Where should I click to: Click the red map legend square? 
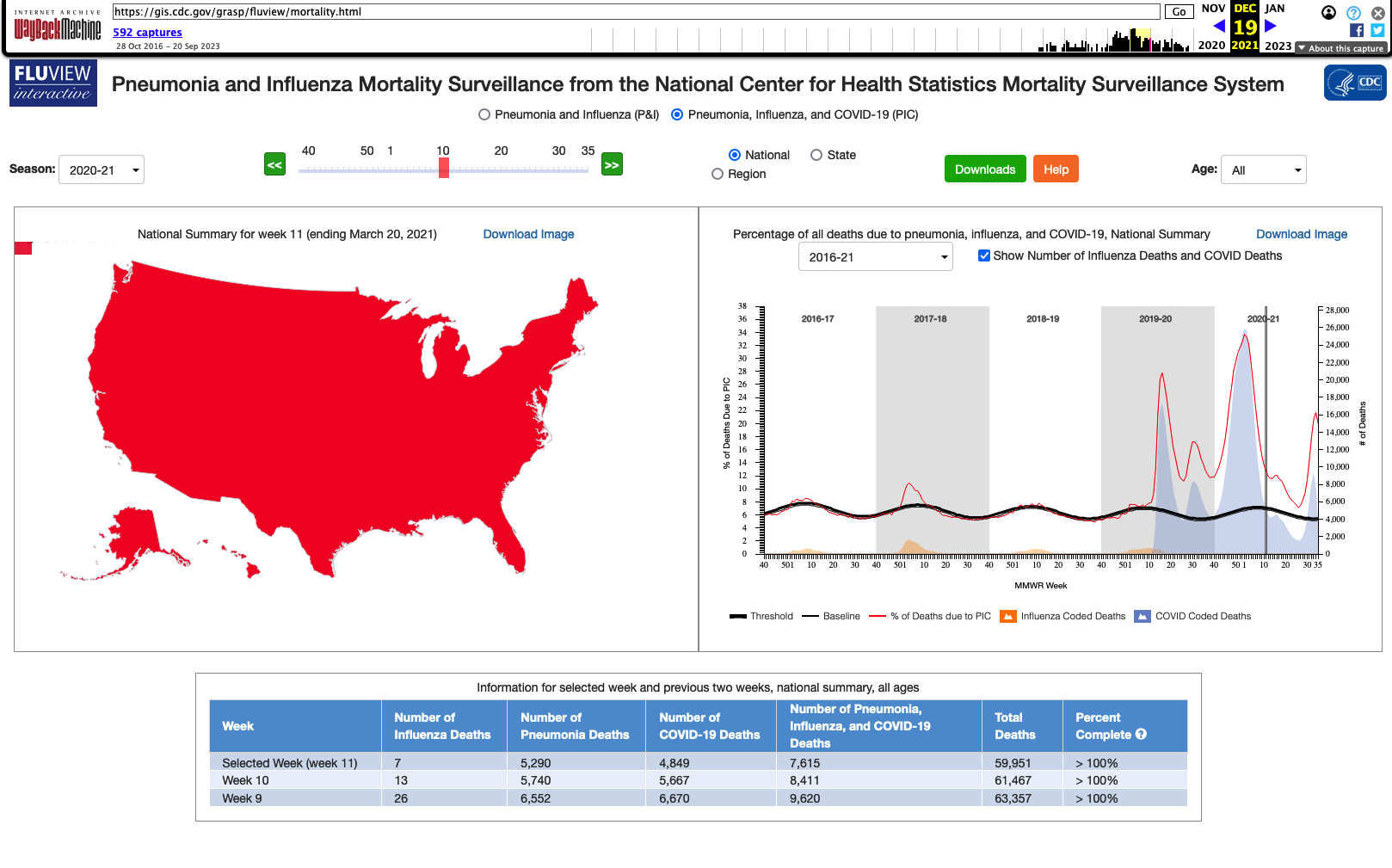click(23, 249)
